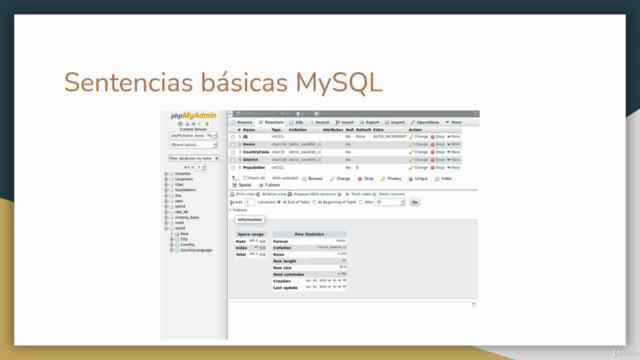
Task: Click Change pencil for District row
Action: 411,160
